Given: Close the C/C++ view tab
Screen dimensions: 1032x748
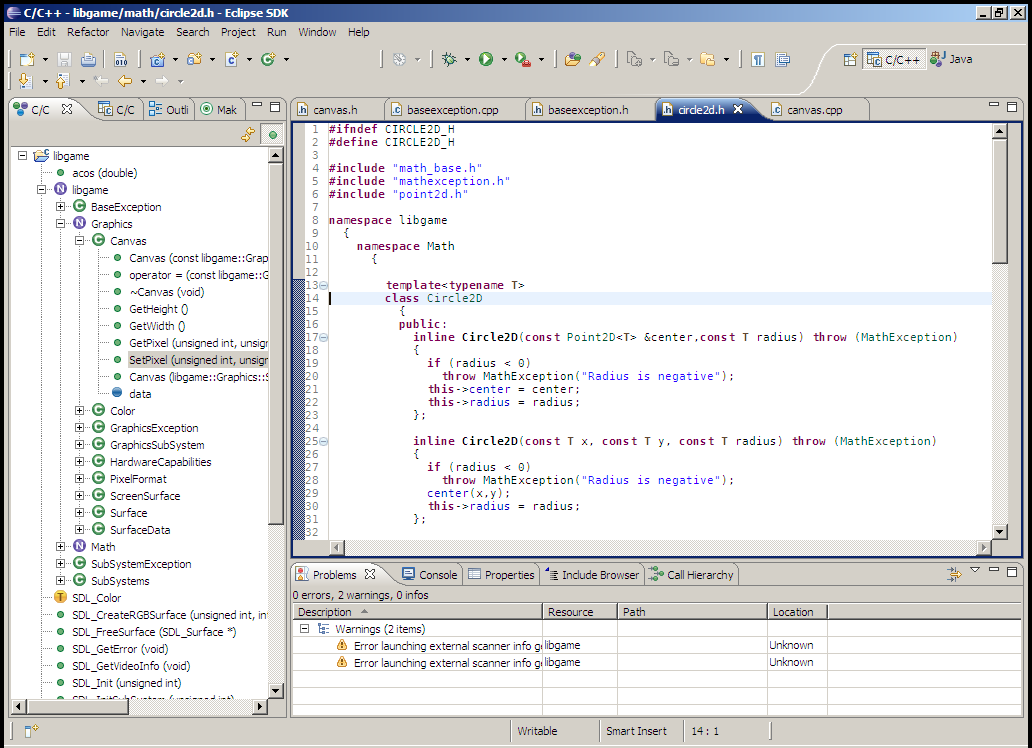Looking at the screenshot, I should [x=66, y=109].
